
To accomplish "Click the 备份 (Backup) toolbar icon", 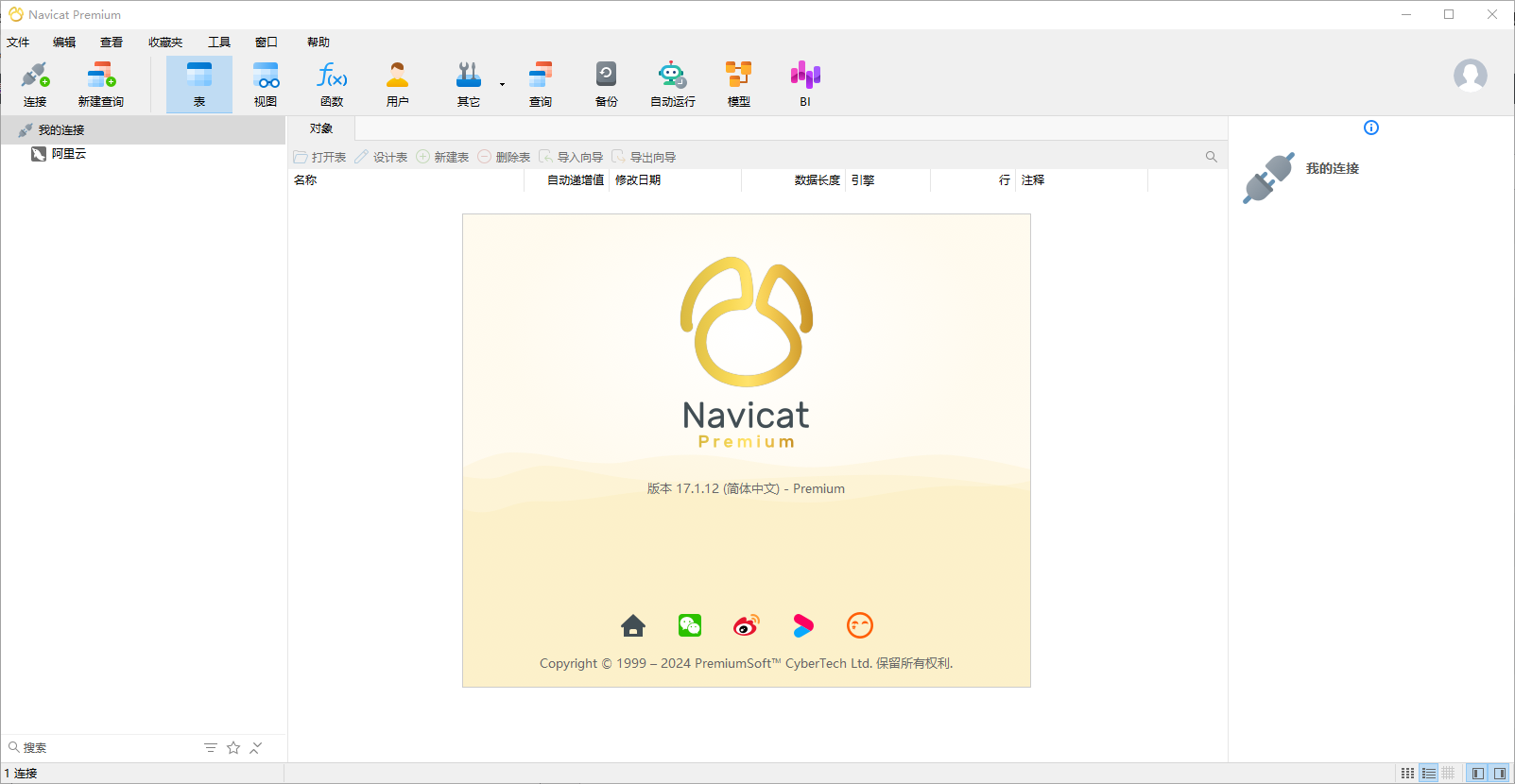I will (x=607, y=84).
